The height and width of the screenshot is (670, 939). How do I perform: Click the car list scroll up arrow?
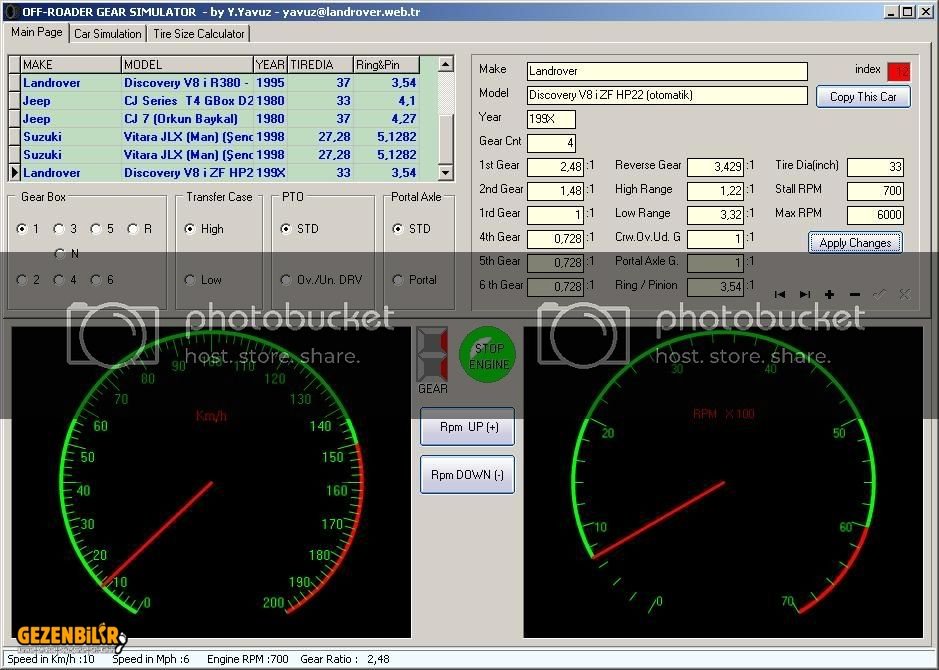pyautogui.click(x=446, y=64)
